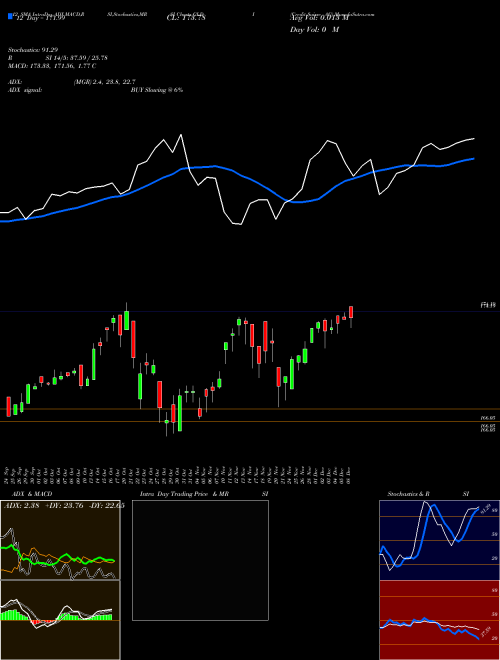Click the Stochastics & RSI panel title
The height and width of the screenshot is (660, 500).
tap(428, 494)
